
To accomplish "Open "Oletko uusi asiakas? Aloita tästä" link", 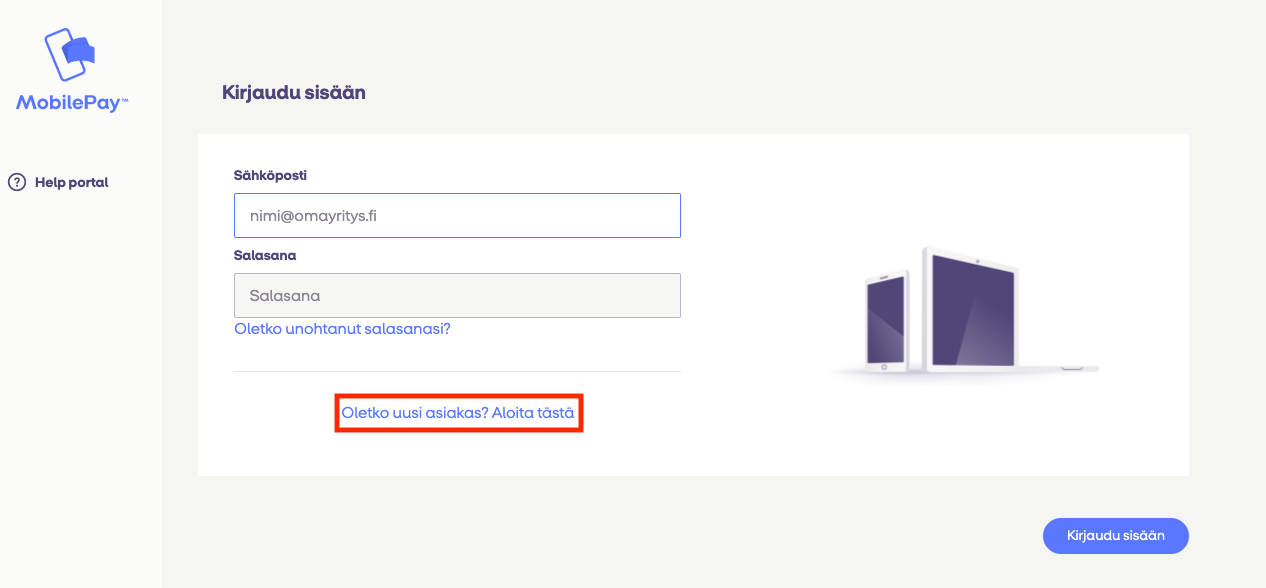I will 458,412.
